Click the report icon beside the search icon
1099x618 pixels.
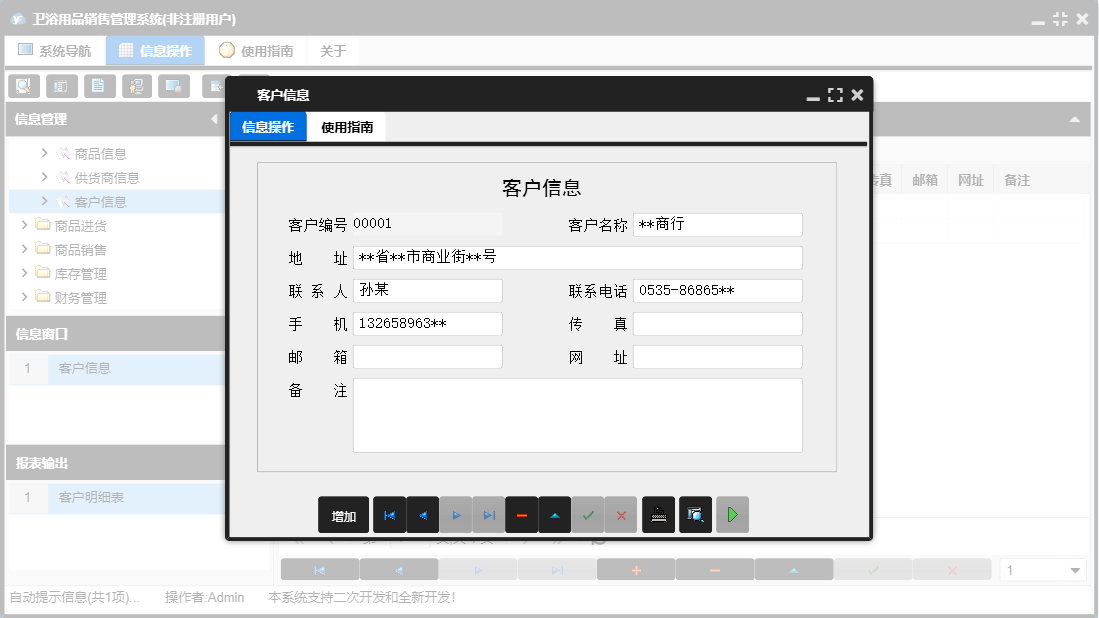tap(61, 86)
